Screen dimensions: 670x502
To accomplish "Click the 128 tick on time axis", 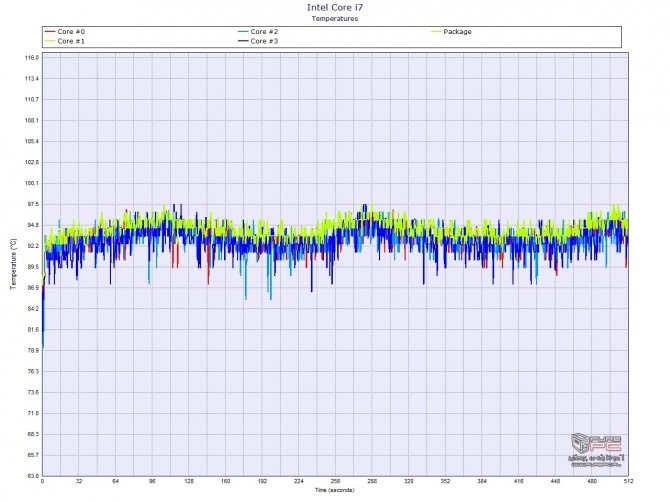I will [189, 481].
